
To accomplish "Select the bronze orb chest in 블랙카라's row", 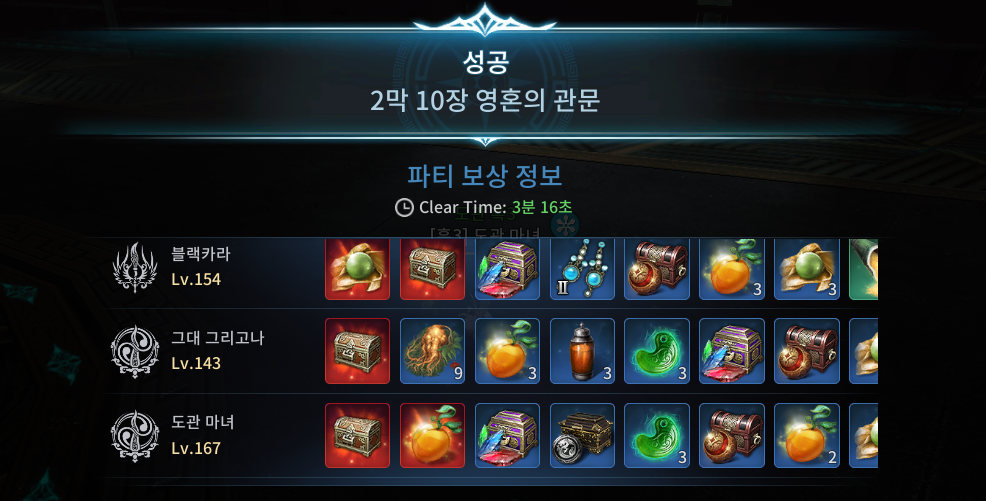I will tap(657, 268).
